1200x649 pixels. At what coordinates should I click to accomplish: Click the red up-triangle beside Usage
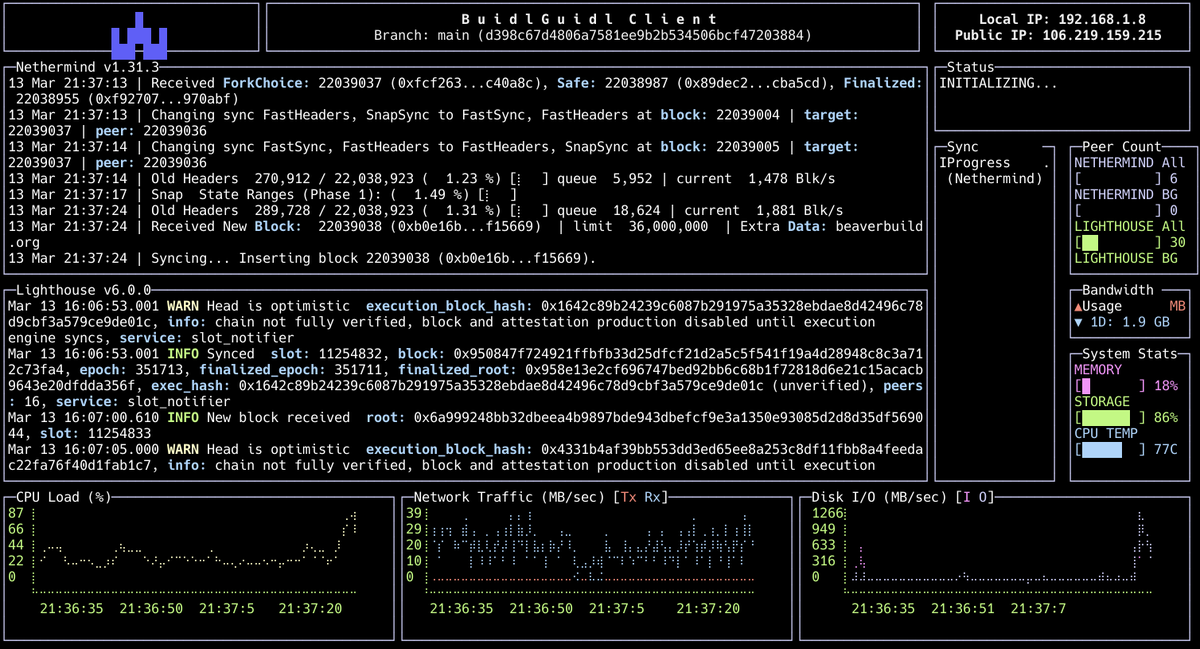click(x=1078, y=306)
